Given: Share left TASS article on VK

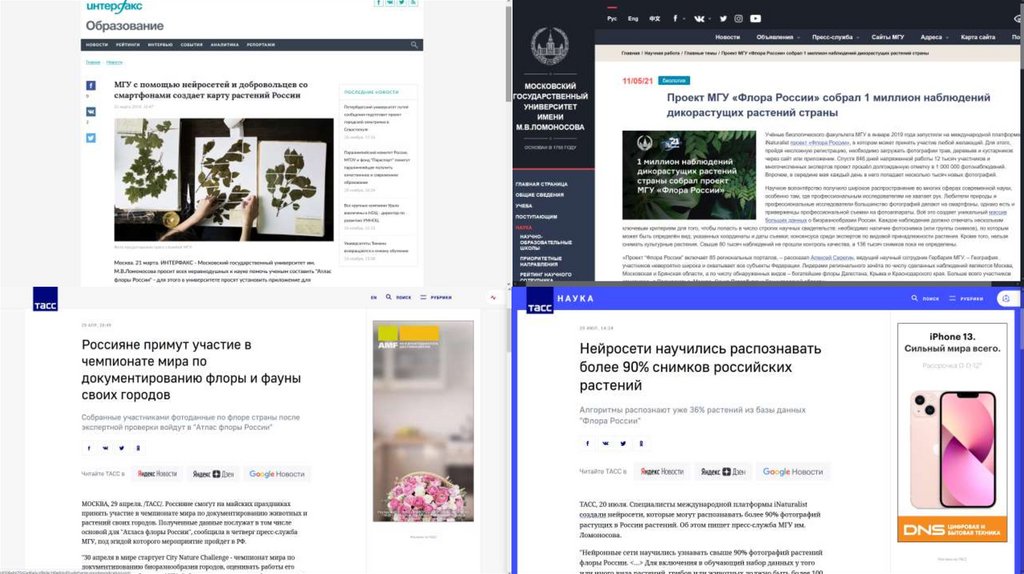Looking at the screenshot, I should tap(105, 448).
